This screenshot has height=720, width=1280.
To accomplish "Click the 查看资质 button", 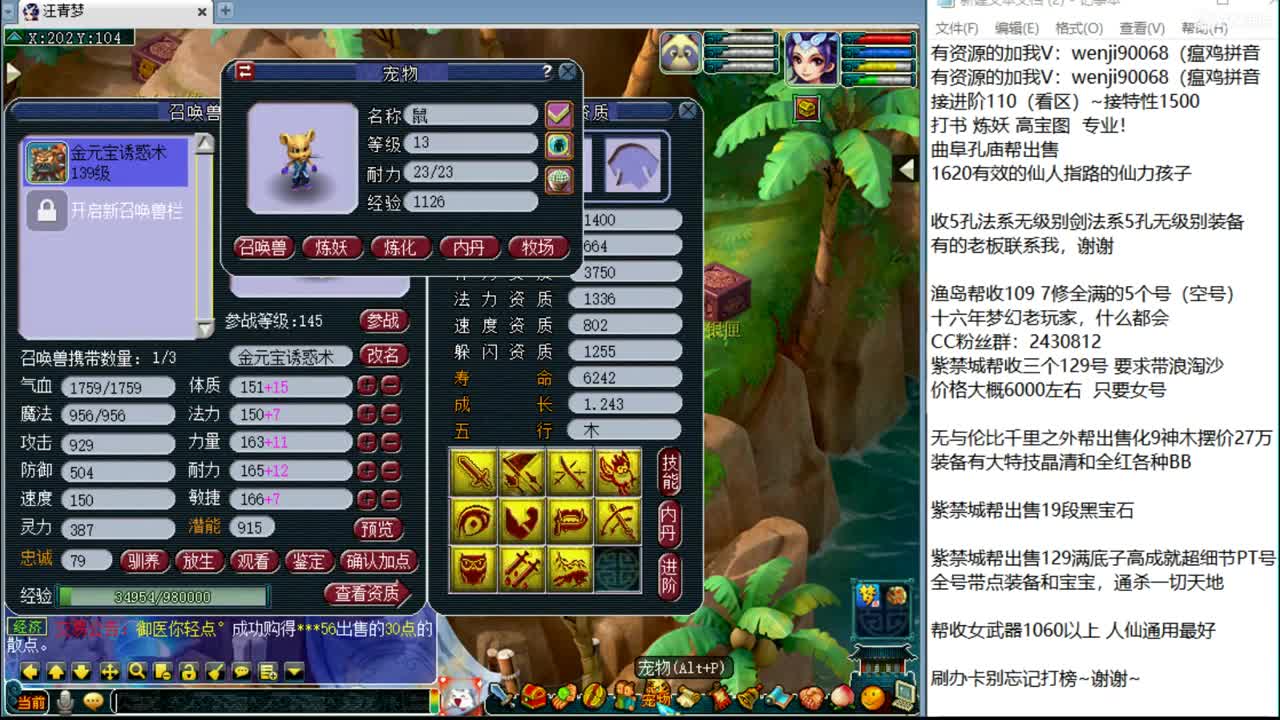I will (x=367, y=594).
